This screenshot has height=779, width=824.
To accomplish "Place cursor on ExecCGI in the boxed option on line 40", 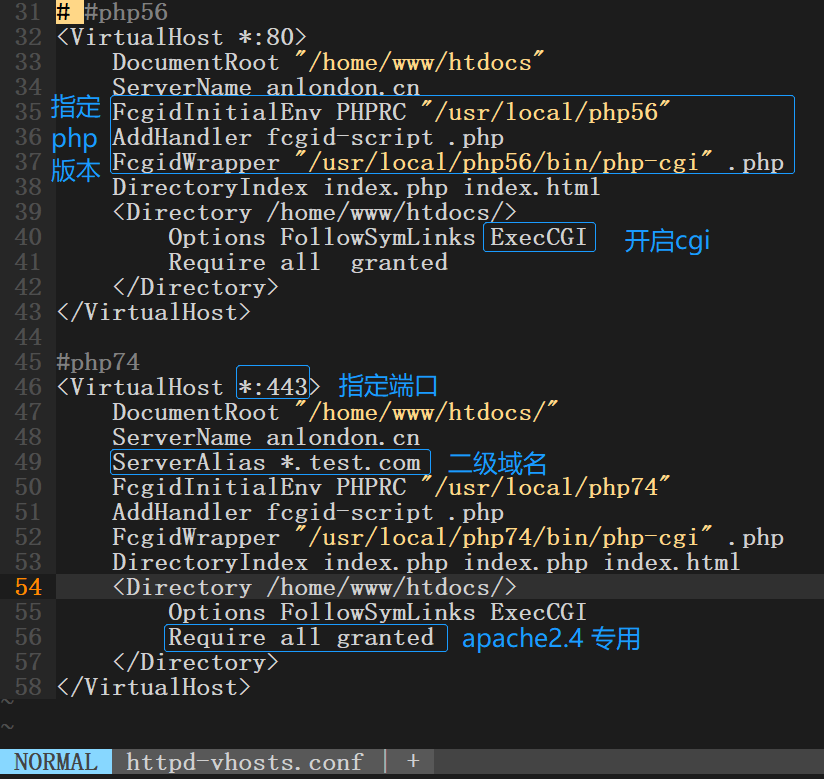I will tap(539, 237).
